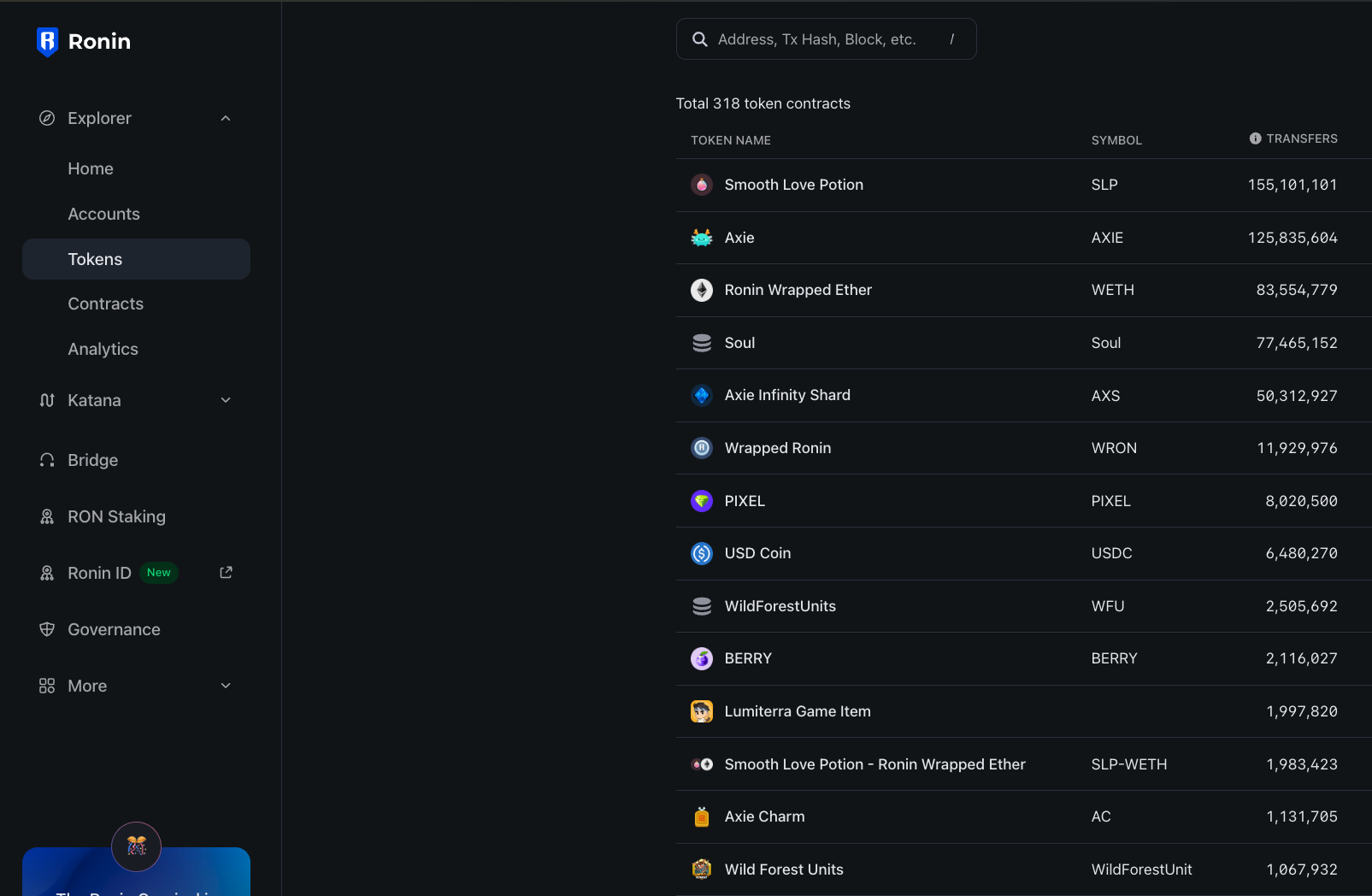Open WildForestUnits token link
Image resolution: width=1372 pixels, height=896 pixels.
tap(780, 606)
